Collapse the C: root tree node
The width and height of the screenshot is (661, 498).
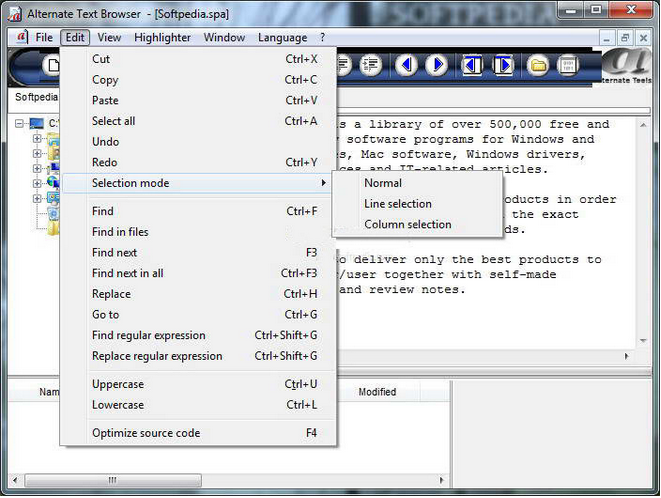point(19,124)
